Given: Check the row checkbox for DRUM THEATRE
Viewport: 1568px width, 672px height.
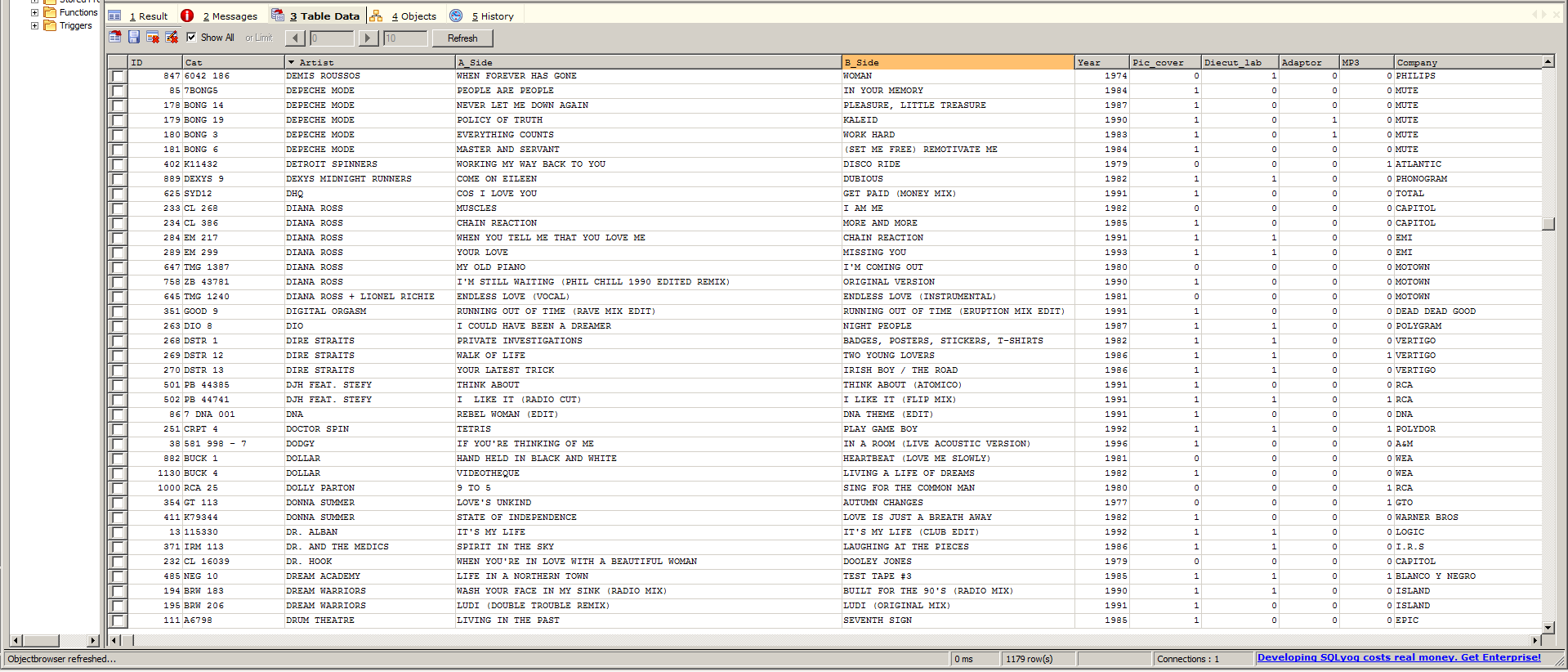Looking at the screenshot, I should (x=118, y=620).
